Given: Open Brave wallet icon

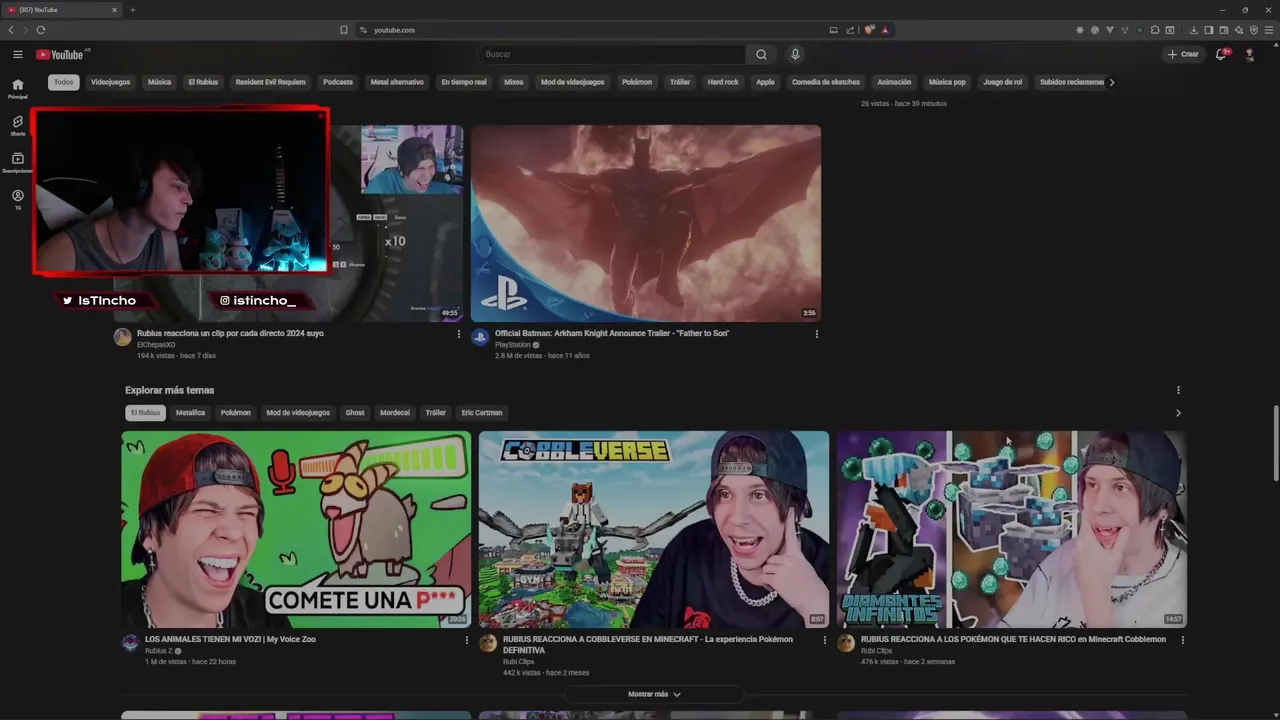Looking at the screenshot, I should (x=1224, y=30).
